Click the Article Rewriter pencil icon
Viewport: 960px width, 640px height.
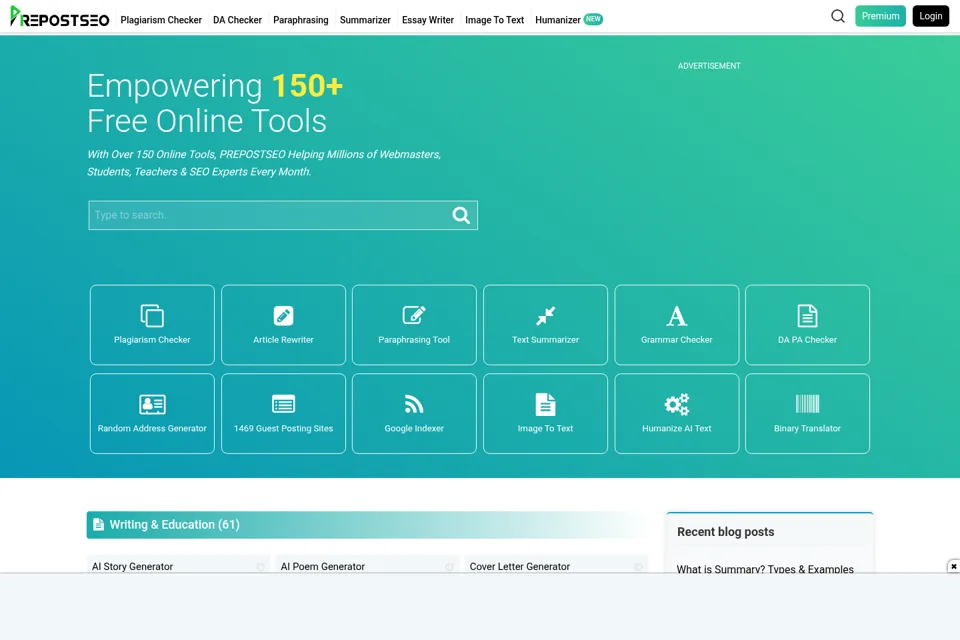click(x=283, y=315)
